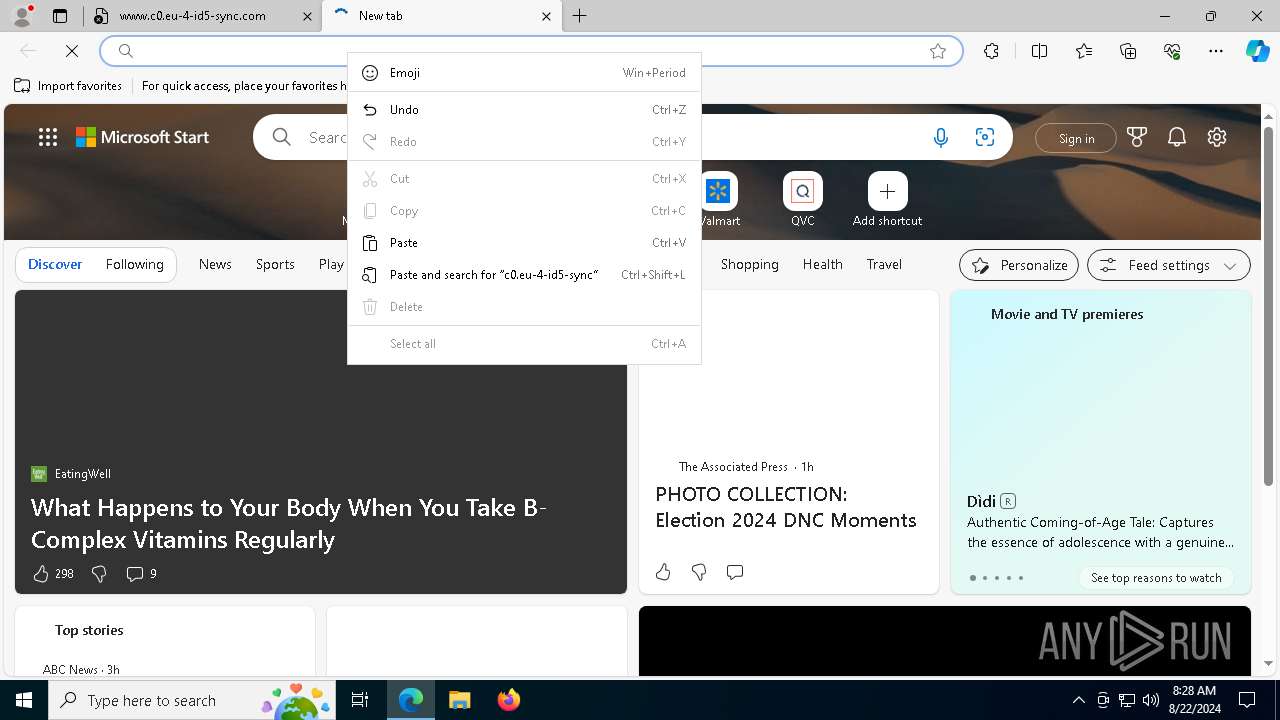Screen dimensions: 1280x720
Task: Open PHOTO COLLECTION Election 2024 DNC Moments
Action: (x=786, y=507)
